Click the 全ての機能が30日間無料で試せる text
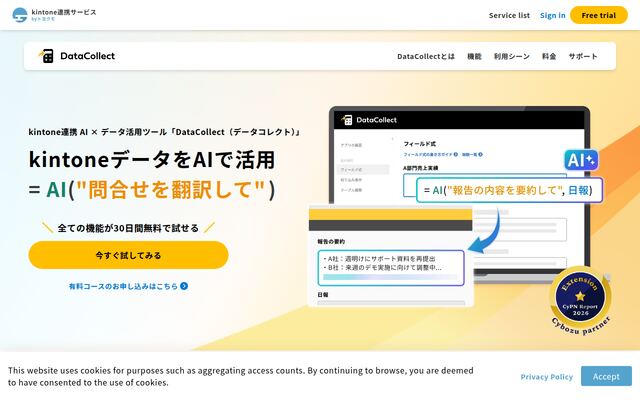The width and height of the screenshot is (640, 400). pyautogui.click(x=128, y=228)
